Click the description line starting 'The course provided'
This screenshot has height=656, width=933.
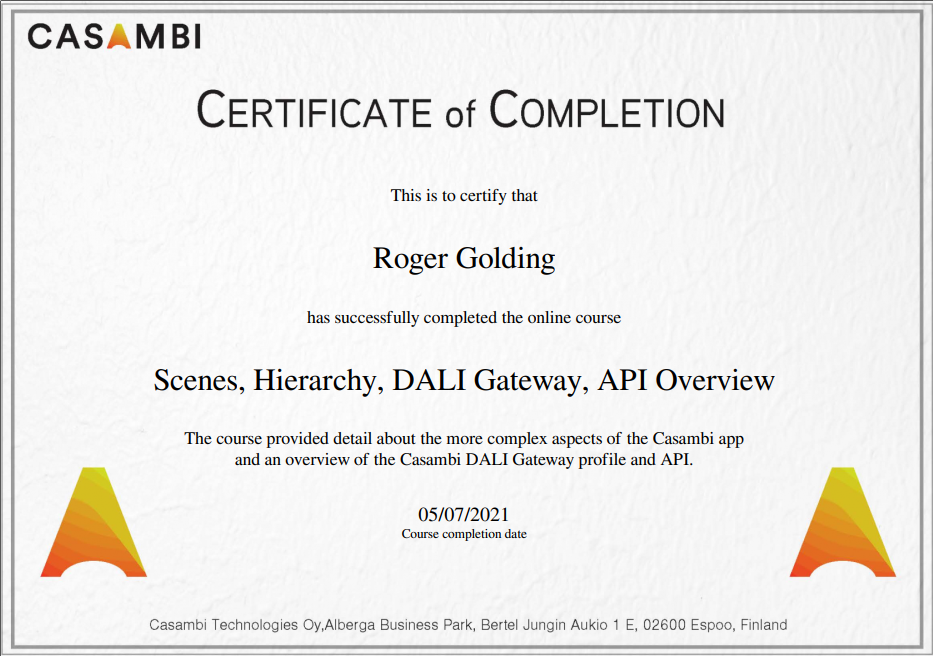pyautogui.click(x=464, y=439)
